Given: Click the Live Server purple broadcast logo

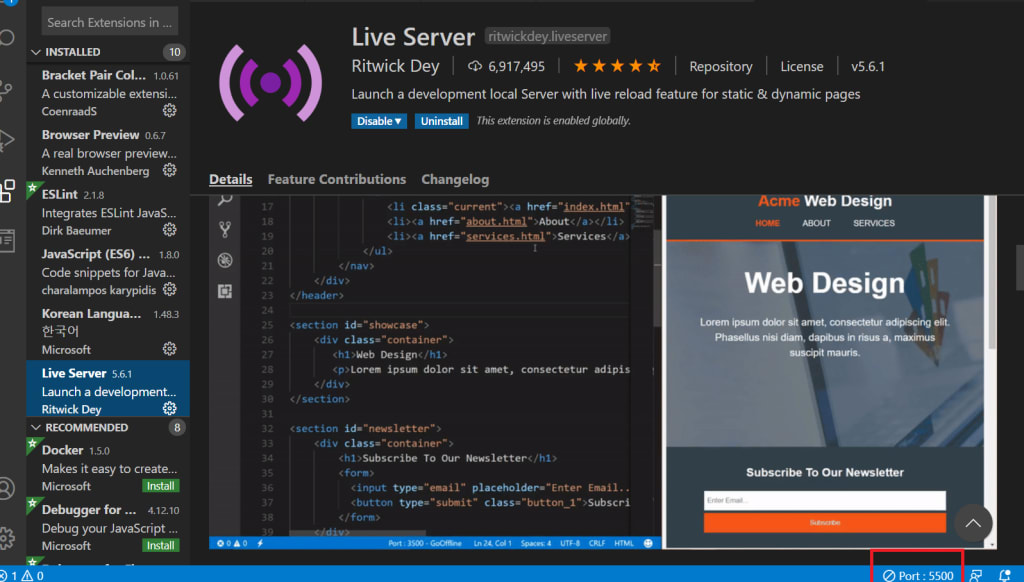Looking at the screenshot, I should pyautogui.click(x=270, y=82).
